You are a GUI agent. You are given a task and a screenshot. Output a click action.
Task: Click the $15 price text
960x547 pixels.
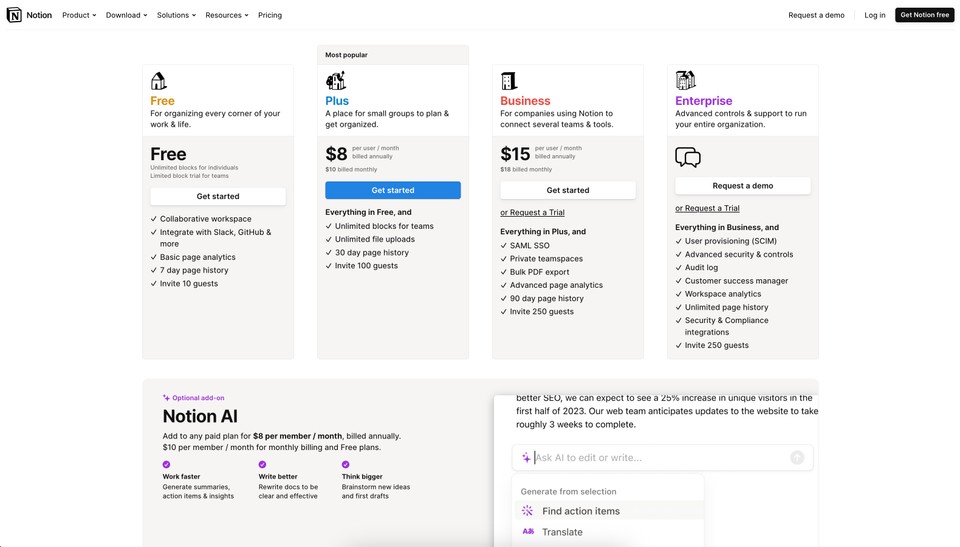pyautogui.click(x=515, y=154)
